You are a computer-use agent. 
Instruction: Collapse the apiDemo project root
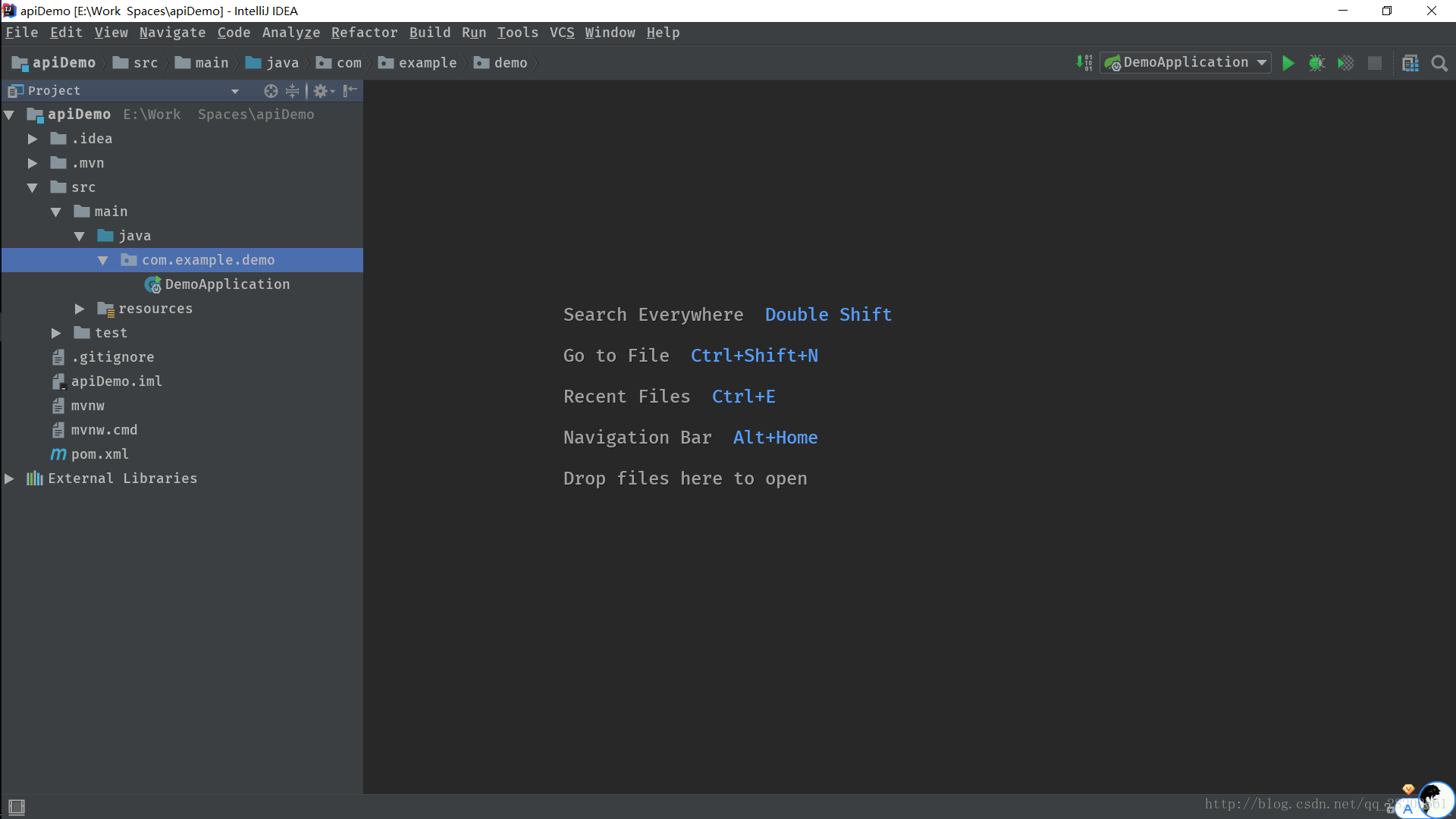[x=9, y=115]
